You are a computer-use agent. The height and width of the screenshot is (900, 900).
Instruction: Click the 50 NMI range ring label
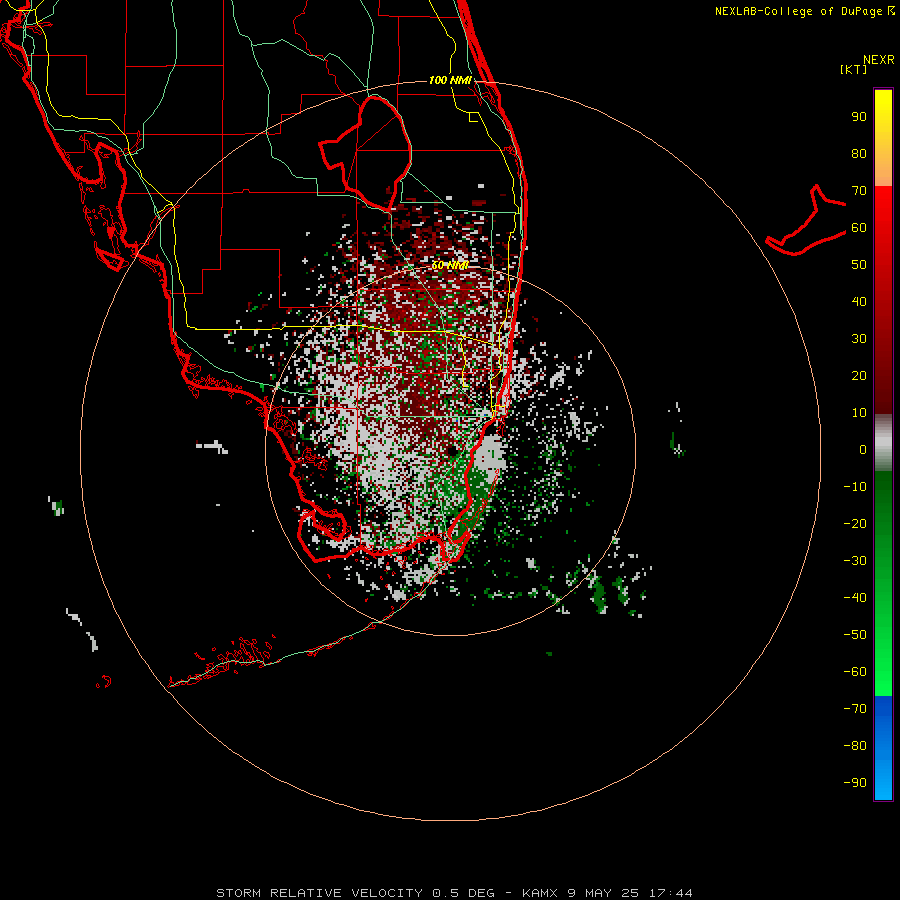point(449,265)
